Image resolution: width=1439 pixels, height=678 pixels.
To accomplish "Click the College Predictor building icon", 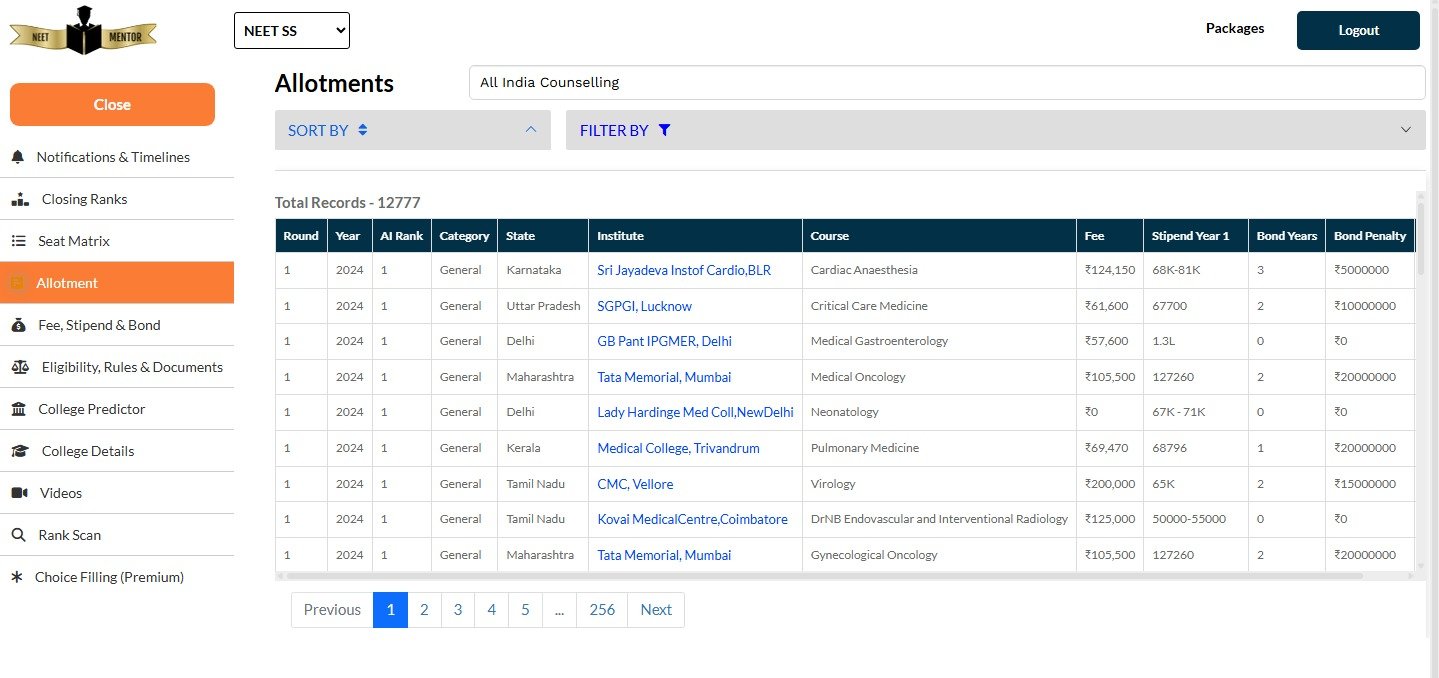I will point(19,409).
